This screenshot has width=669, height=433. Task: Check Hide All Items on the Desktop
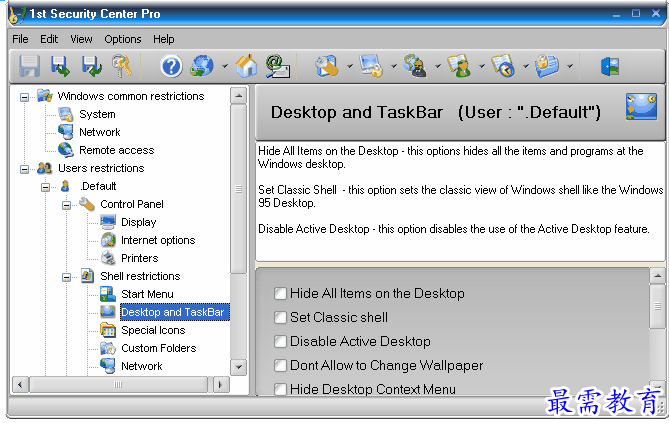(x=280, y=294)
